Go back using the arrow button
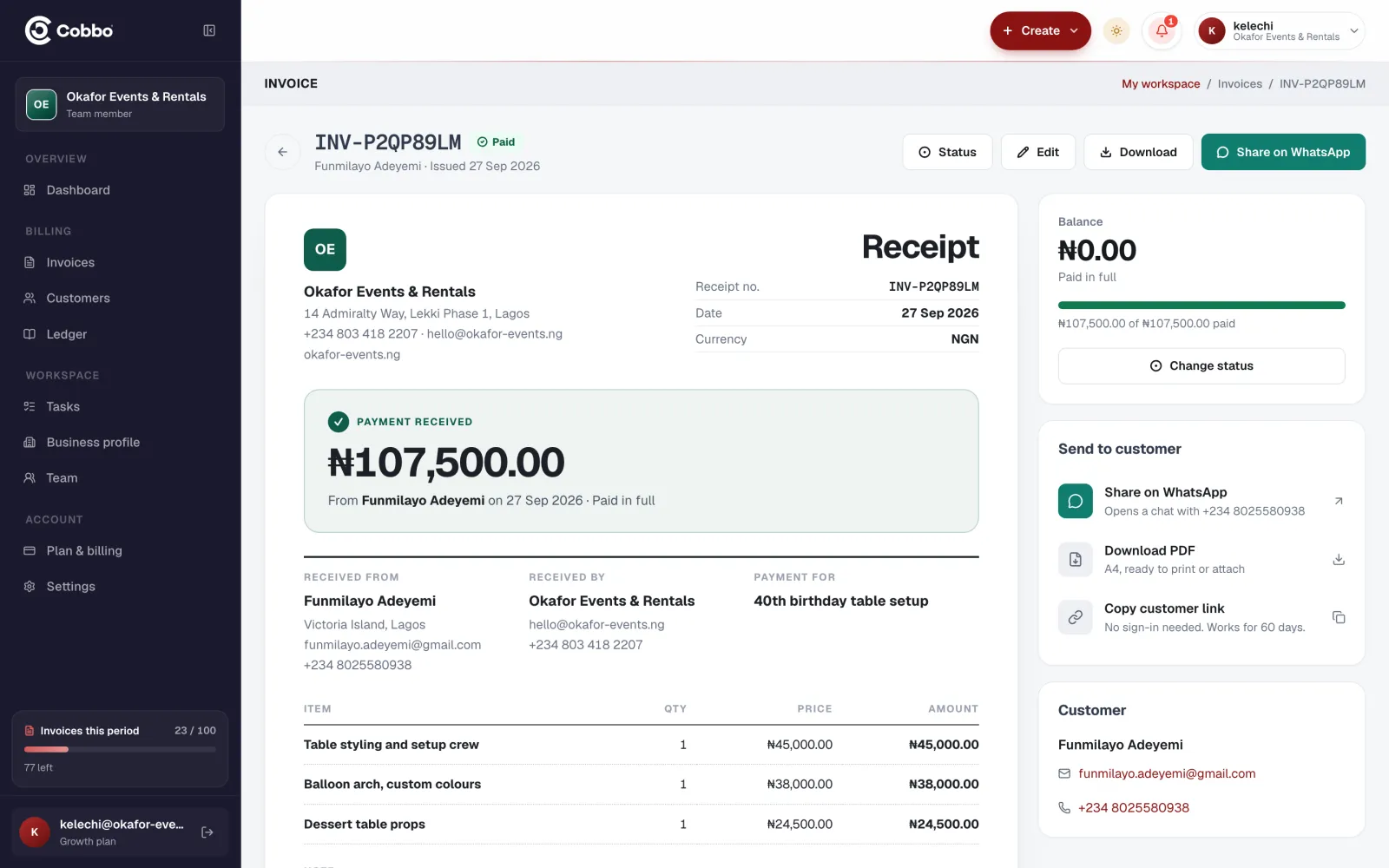This screenshot has width=1389, height=868. (x=282, y=152)
